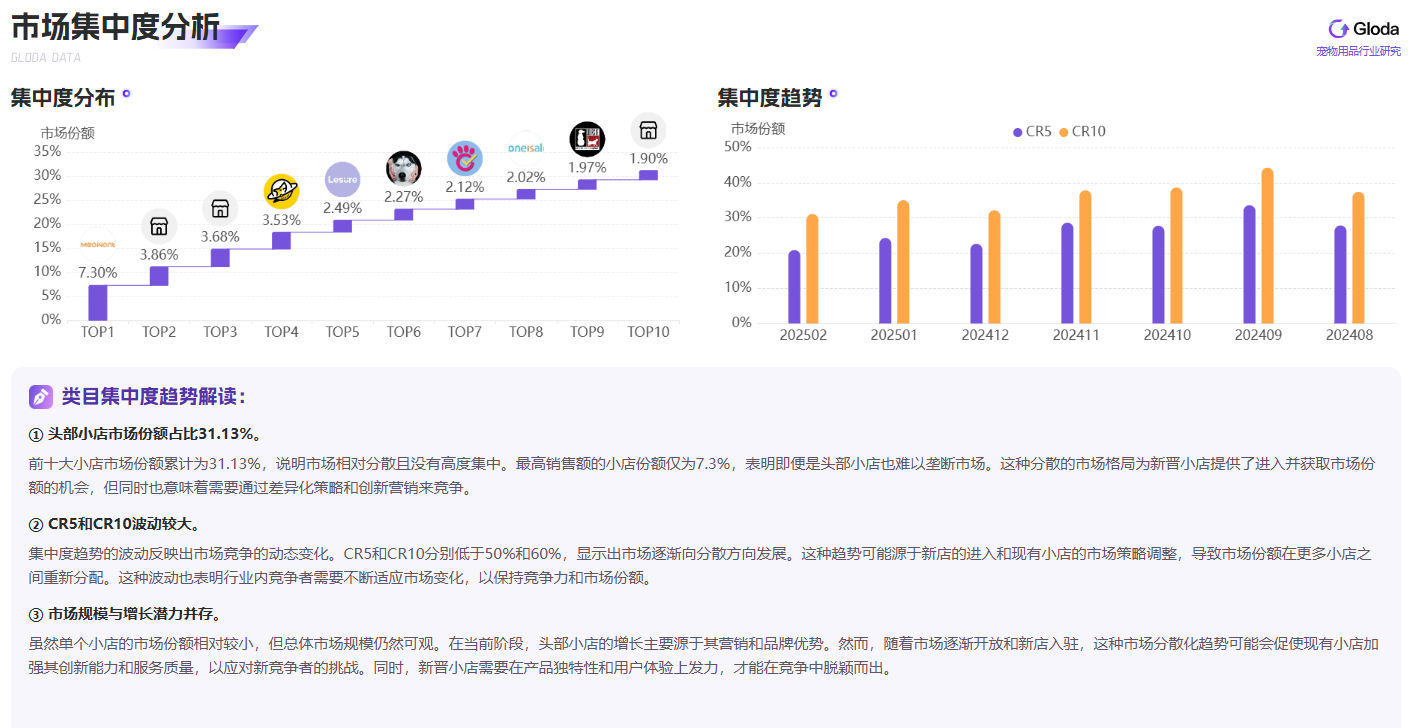The width and height of the screenshot is (1414, 728).
Task: Select the store icon above TOP10
Action: [x=648, y=130]
